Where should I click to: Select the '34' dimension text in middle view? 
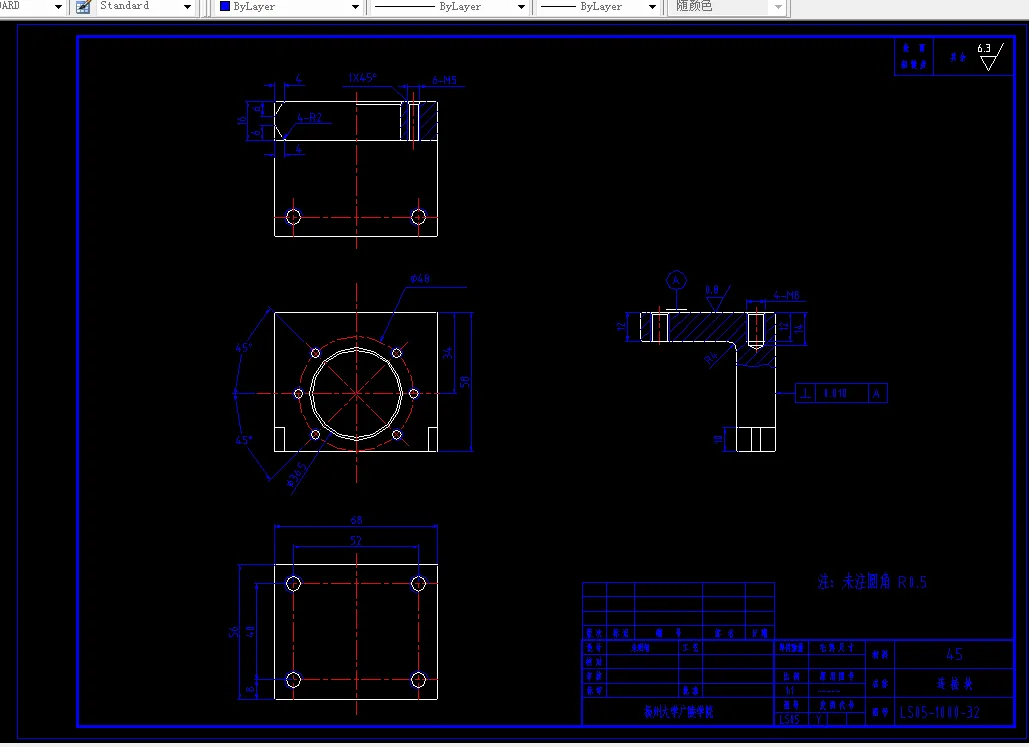[448, 352]
